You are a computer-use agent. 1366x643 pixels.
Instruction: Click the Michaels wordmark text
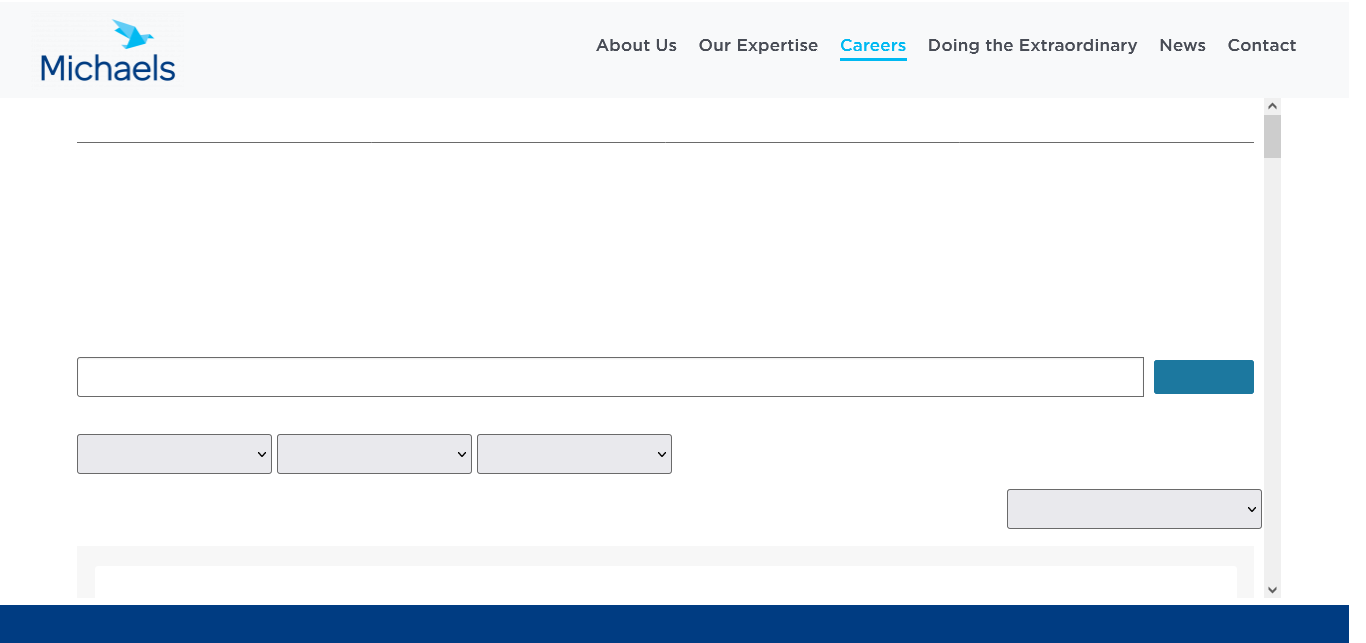[x=108, y=68]
